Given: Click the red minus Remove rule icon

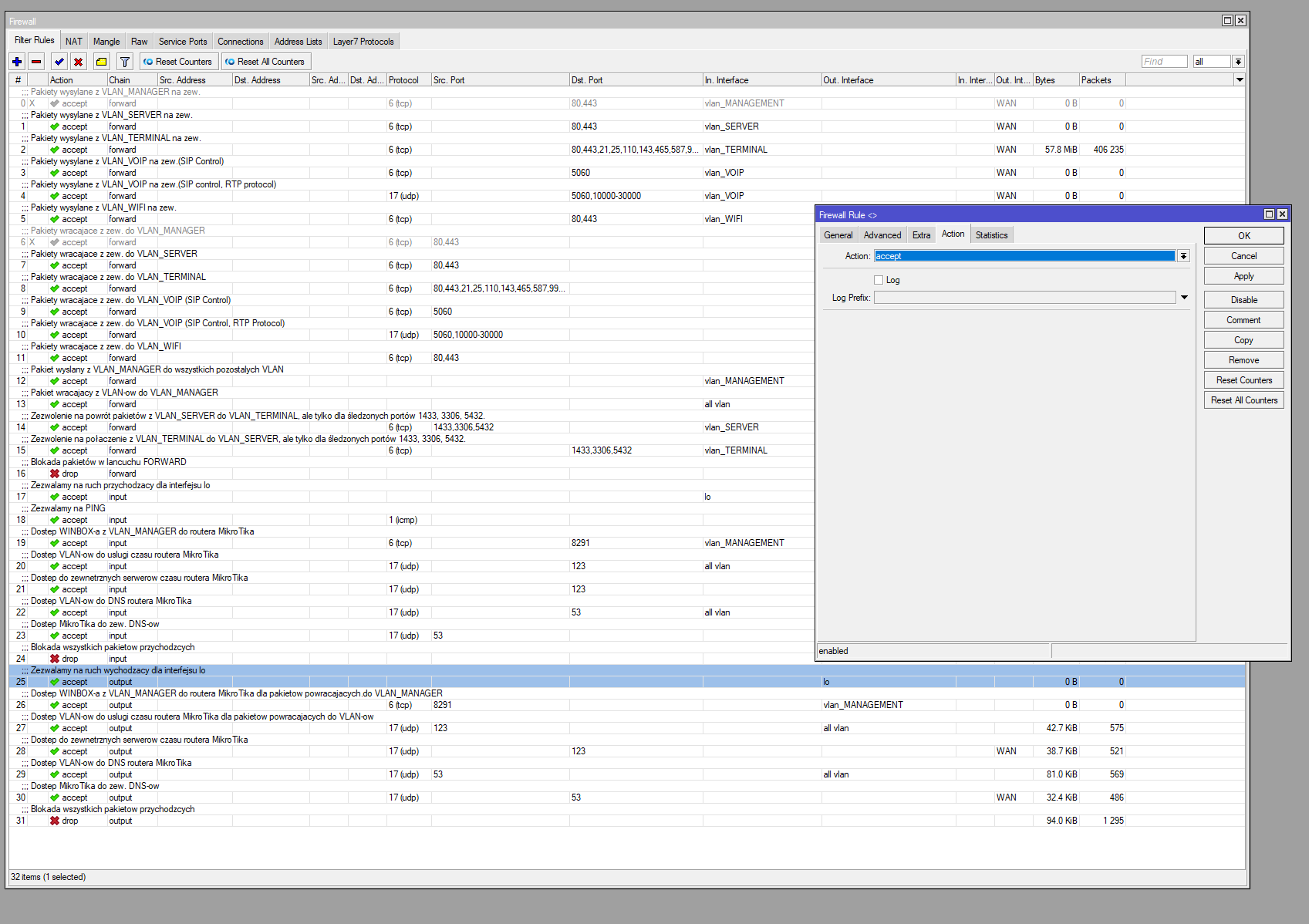Looking at the screenshot, I should click(36, 62).
